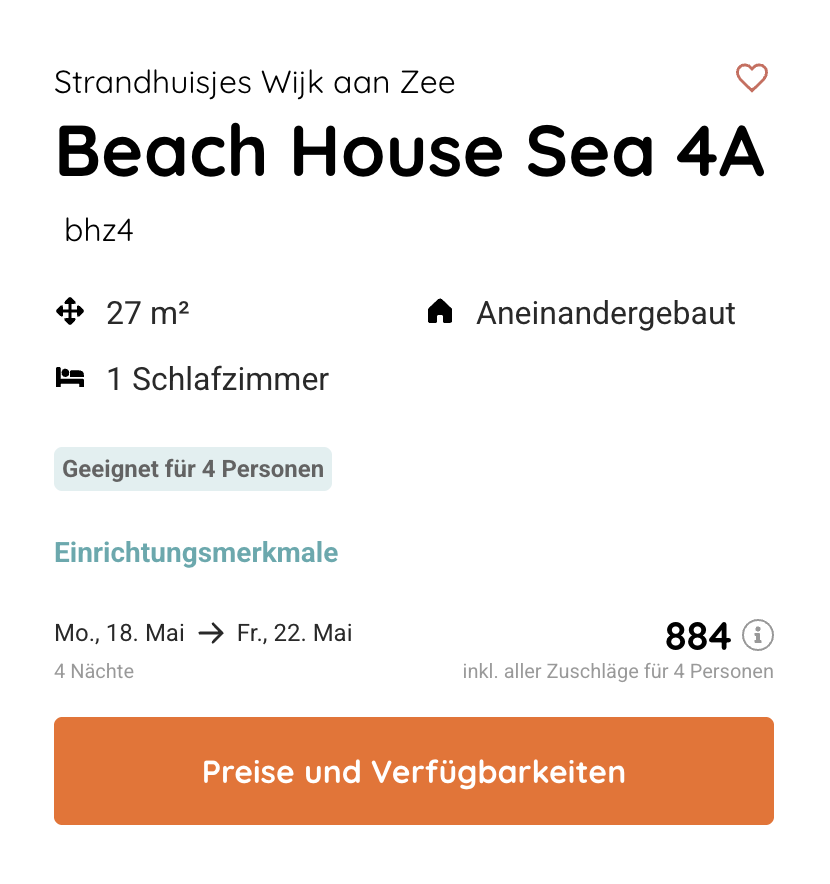Image resolution: width=830 pixels, height=884 pixels.
Task: Click the start date Mo., 18. Mai
Action: pyautogui.click(x=119, y=632)
